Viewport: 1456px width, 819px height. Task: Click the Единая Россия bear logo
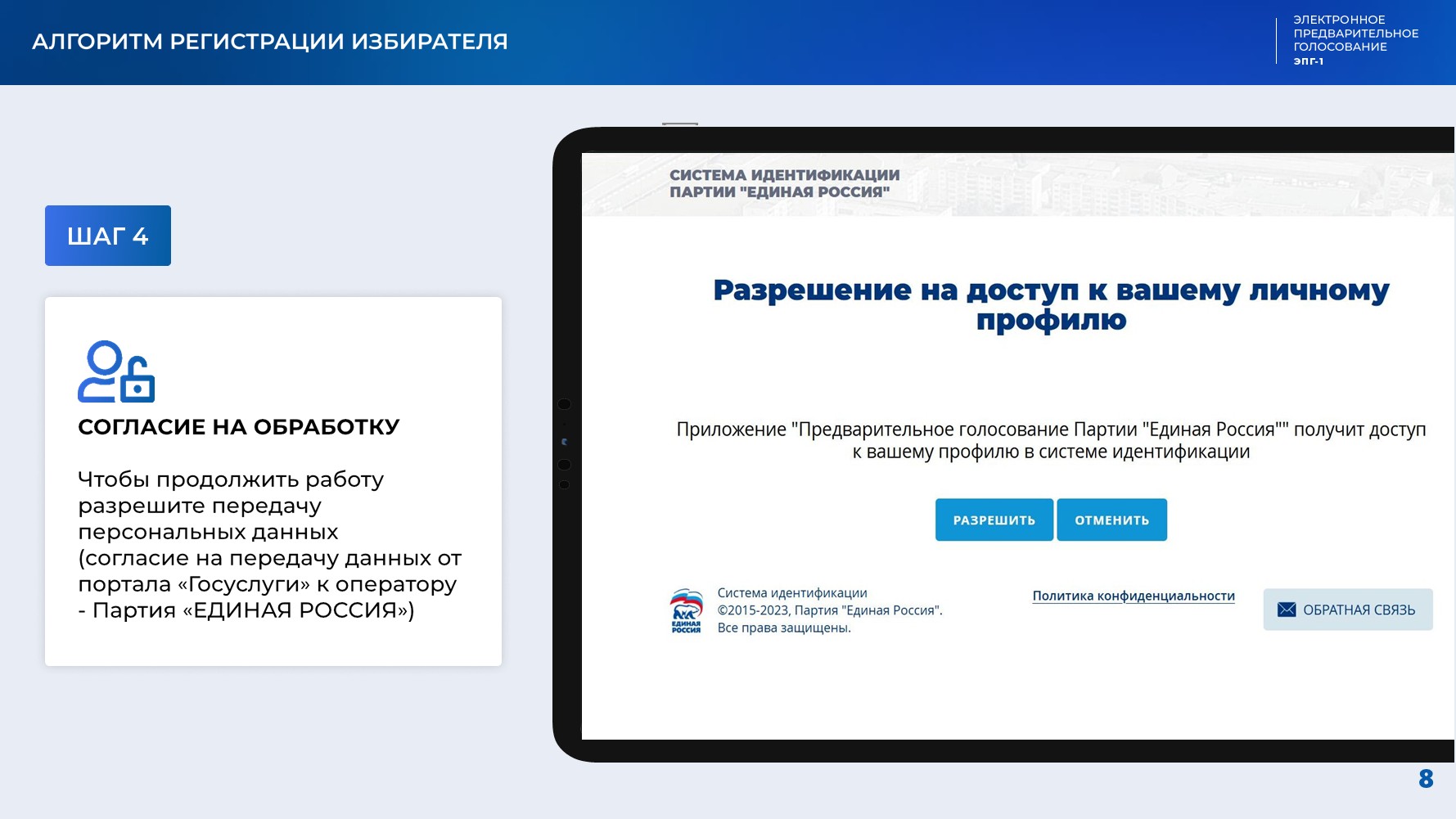pos(686,610)
